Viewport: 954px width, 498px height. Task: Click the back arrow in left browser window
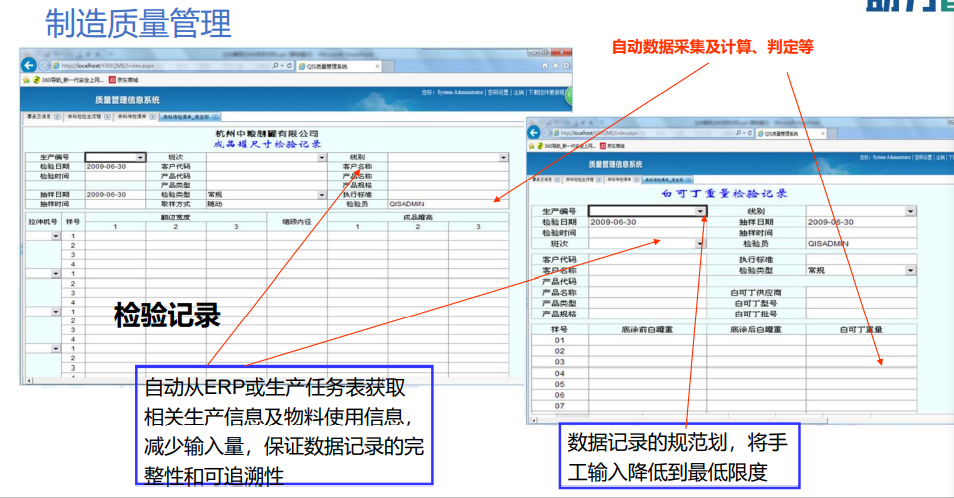30,65
